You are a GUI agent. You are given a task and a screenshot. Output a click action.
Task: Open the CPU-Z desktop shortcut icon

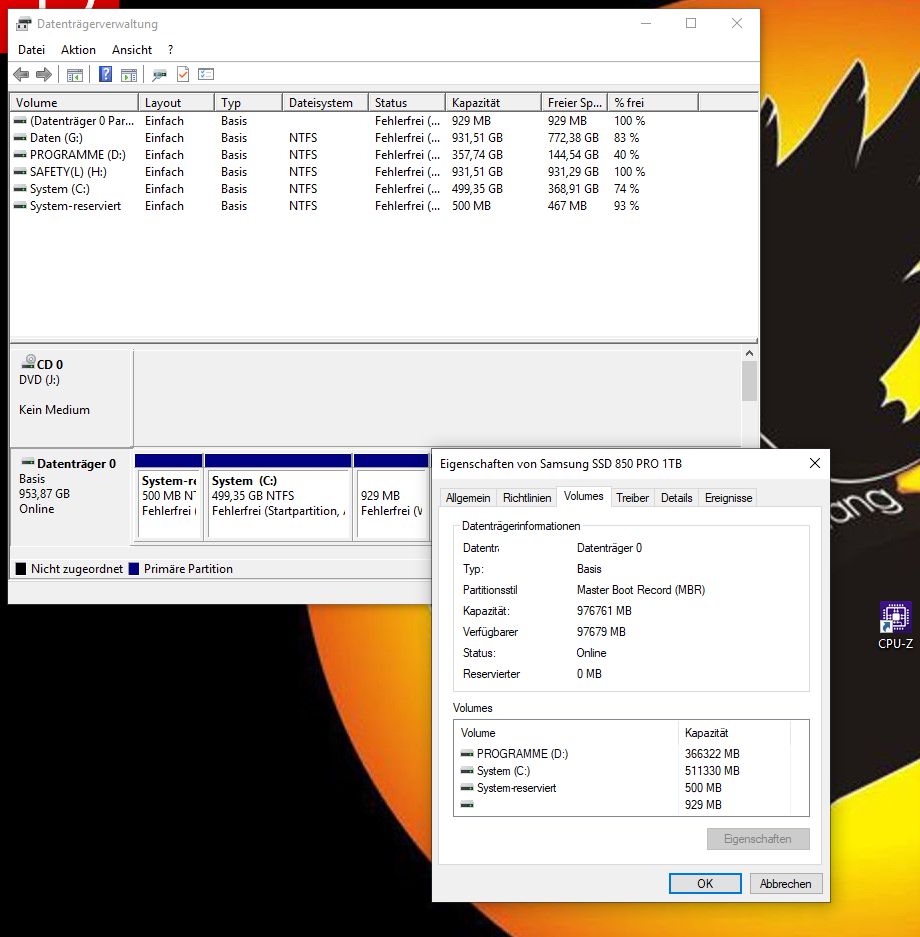896,617
